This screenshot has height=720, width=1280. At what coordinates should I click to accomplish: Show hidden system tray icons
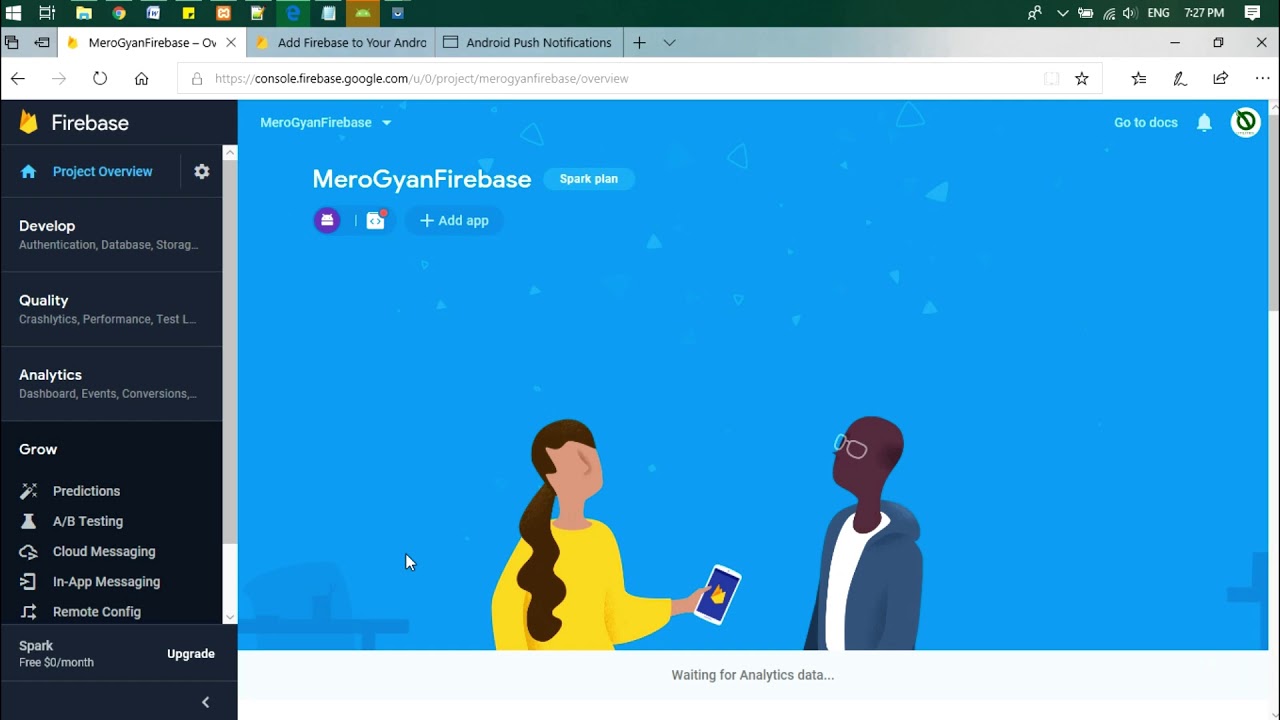pos(1062,13)
